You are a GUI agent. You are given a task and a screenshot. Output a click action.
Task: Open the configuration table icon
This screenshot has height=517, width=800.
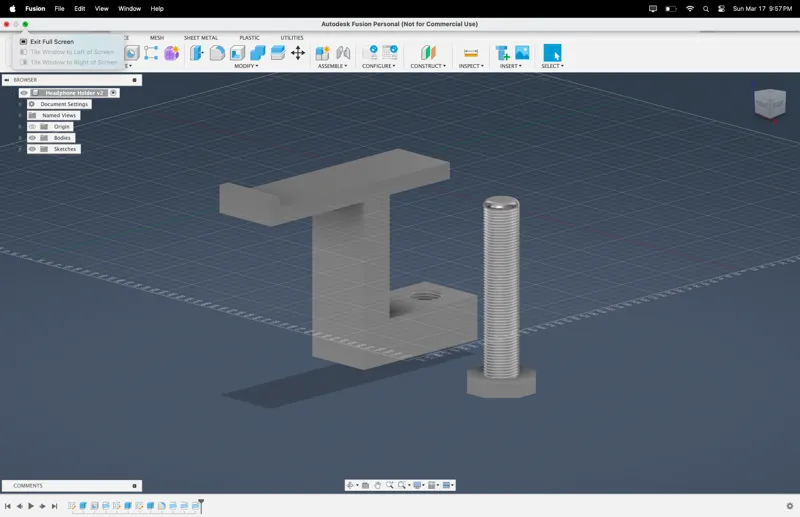coord(390,53)
